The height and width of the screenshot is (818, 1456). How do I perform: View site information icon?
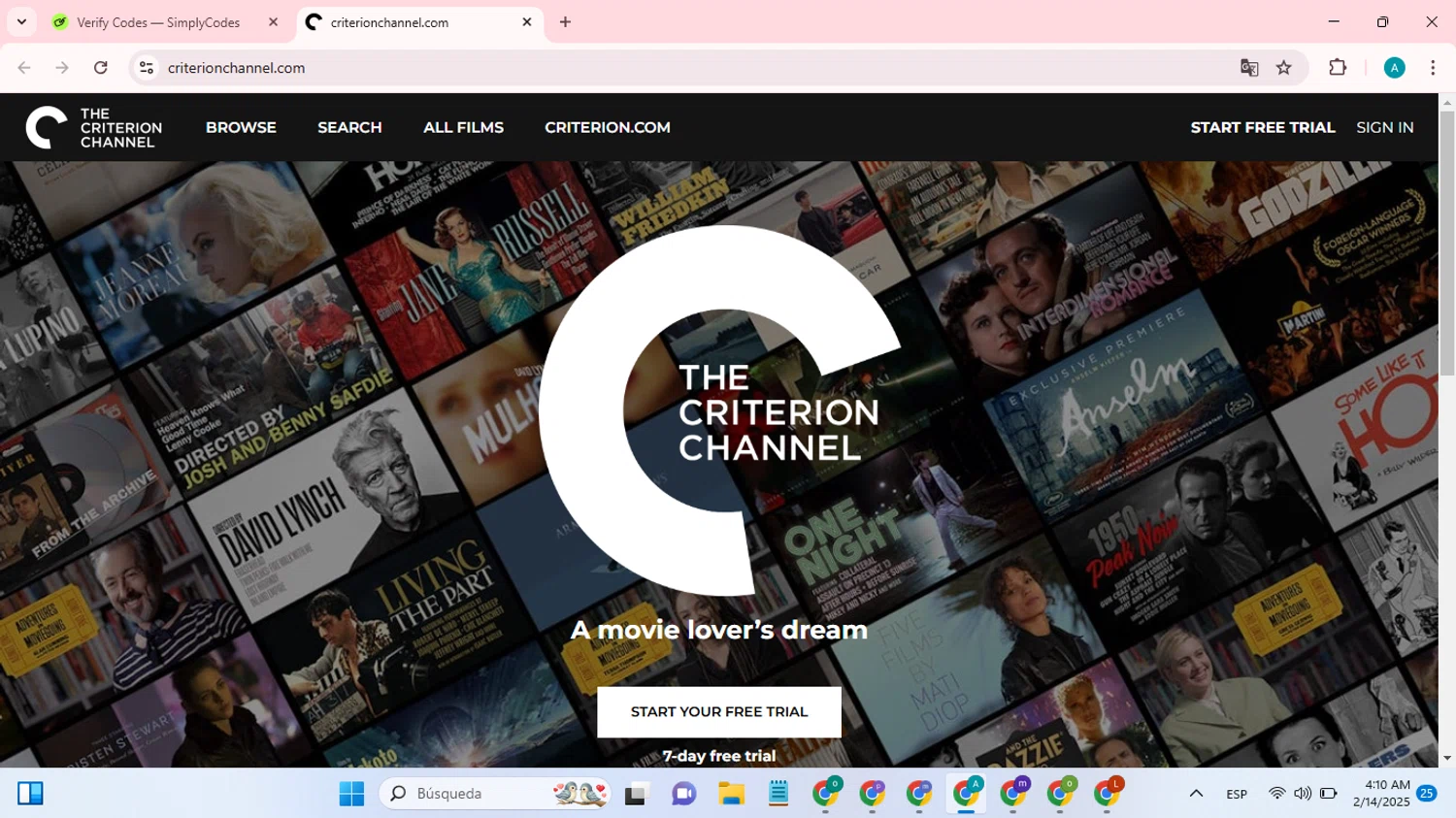click(147, 68)
